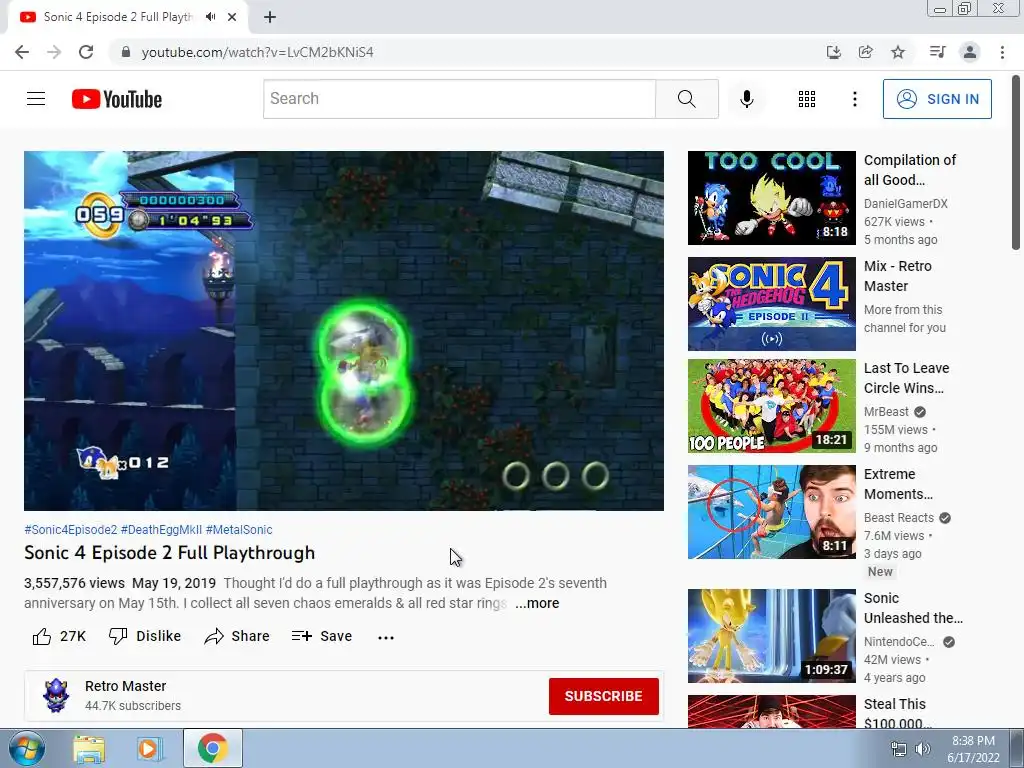Click the install app icon in address bar
This screenshot has width=1024, height=768.
tap(833, 52)
